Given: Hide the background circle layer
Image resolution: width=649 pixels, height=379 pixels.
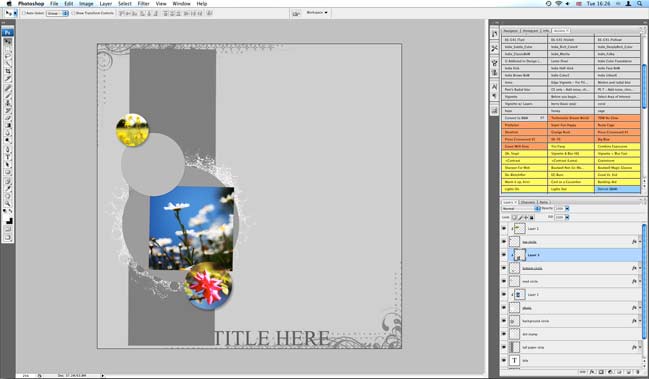Looking at the screenshot, I should (x=504, y=321).
